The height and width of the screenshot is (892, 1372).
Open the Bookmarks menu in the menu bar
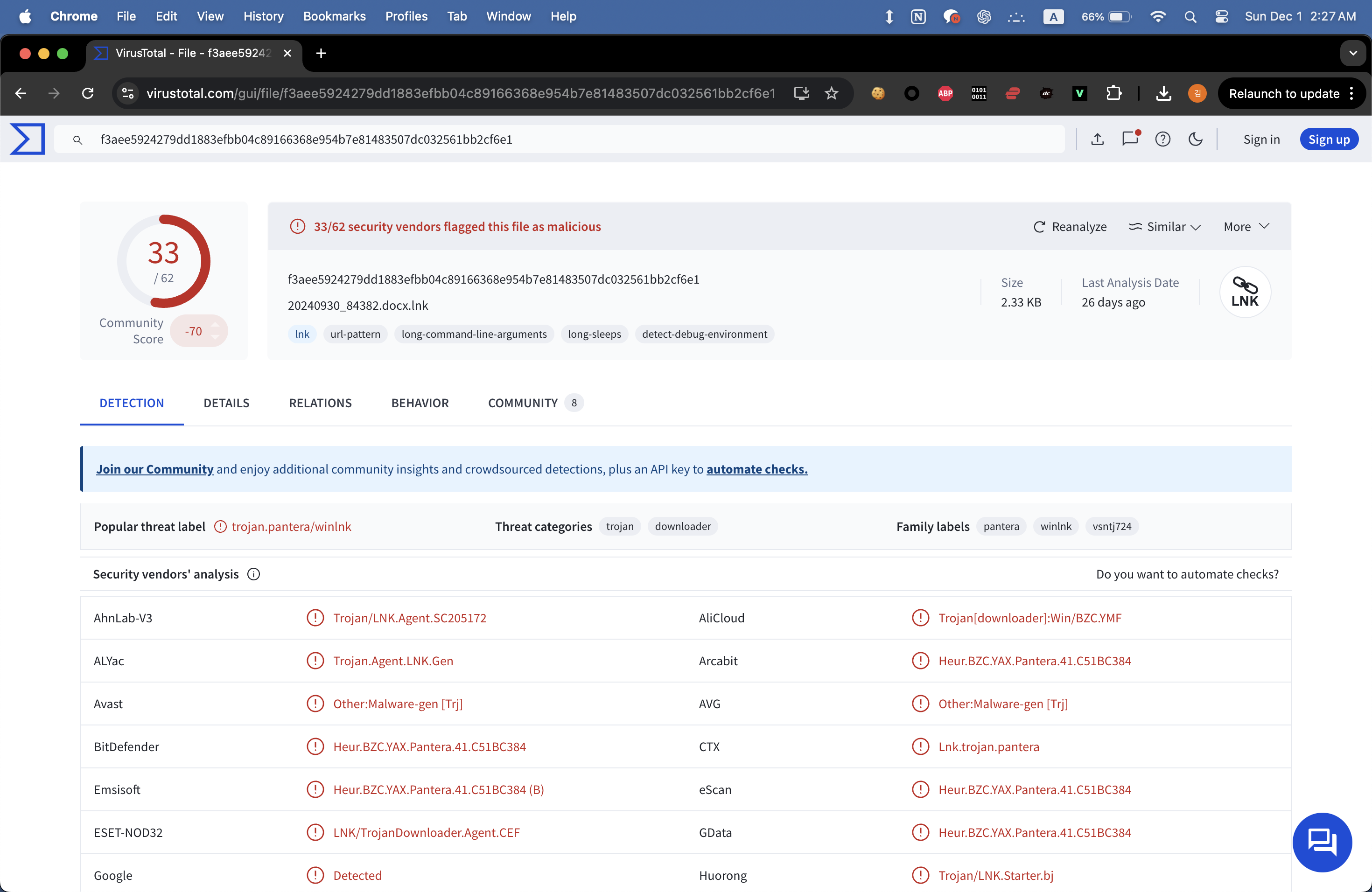click(x=334, y=16)
